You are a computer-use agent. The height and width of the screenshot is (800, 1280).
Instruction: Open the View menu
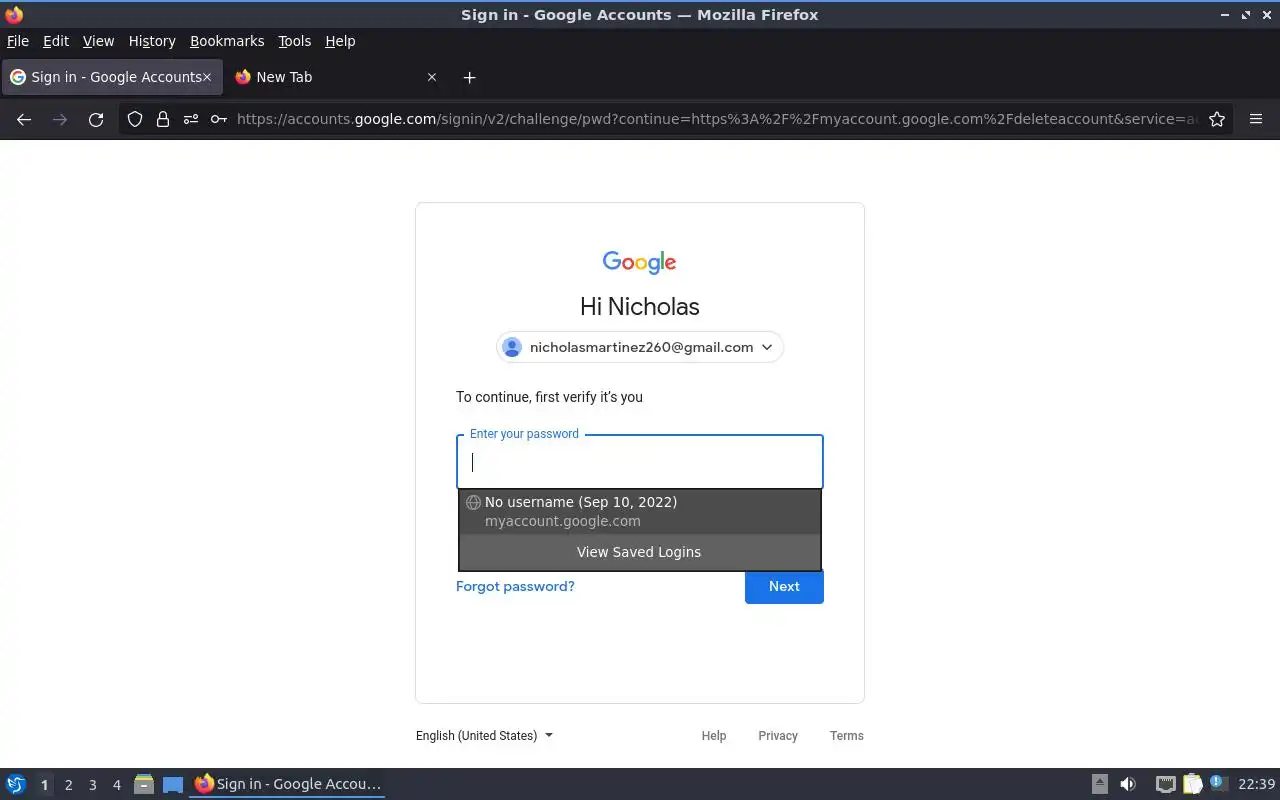98,41
